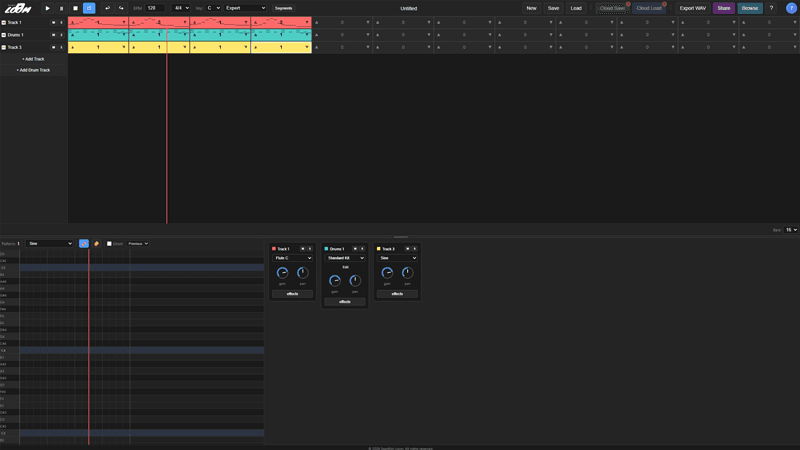Redo the last undone action
800x450 pixels.
tap(121, 8)
